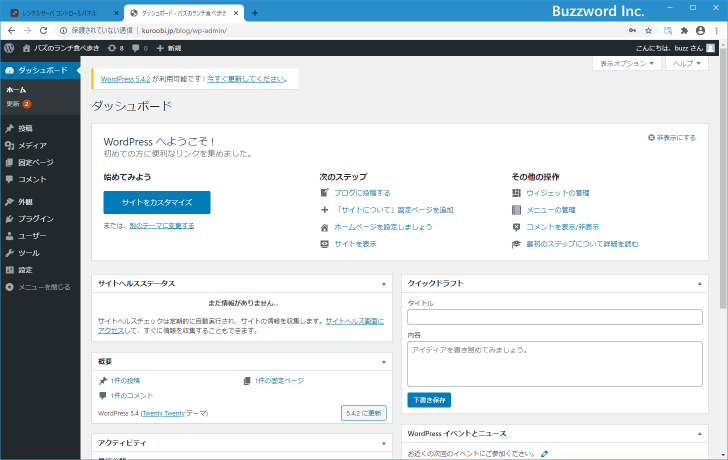Screen dimensions: 728x460
Task: Collapse the アクティビティ panel arrow
Action: [x=384, y=443]
